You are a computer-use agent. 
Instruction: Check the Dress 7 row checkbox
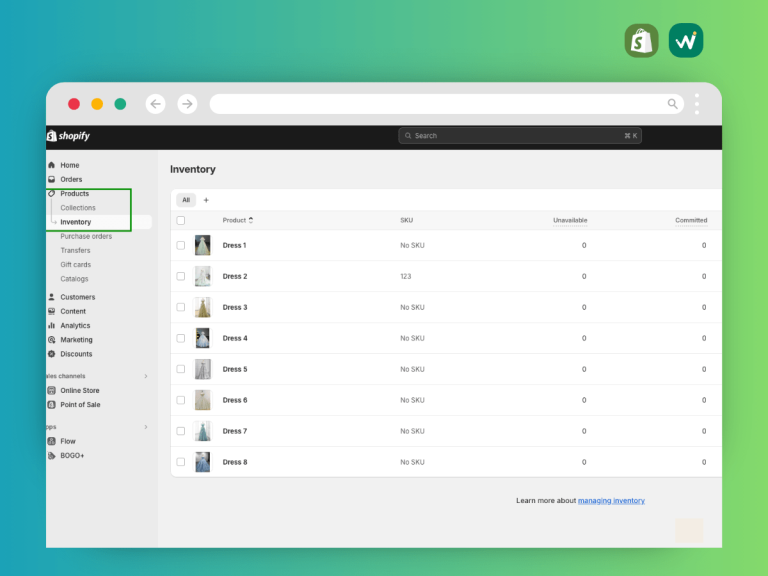pos(181,431)
